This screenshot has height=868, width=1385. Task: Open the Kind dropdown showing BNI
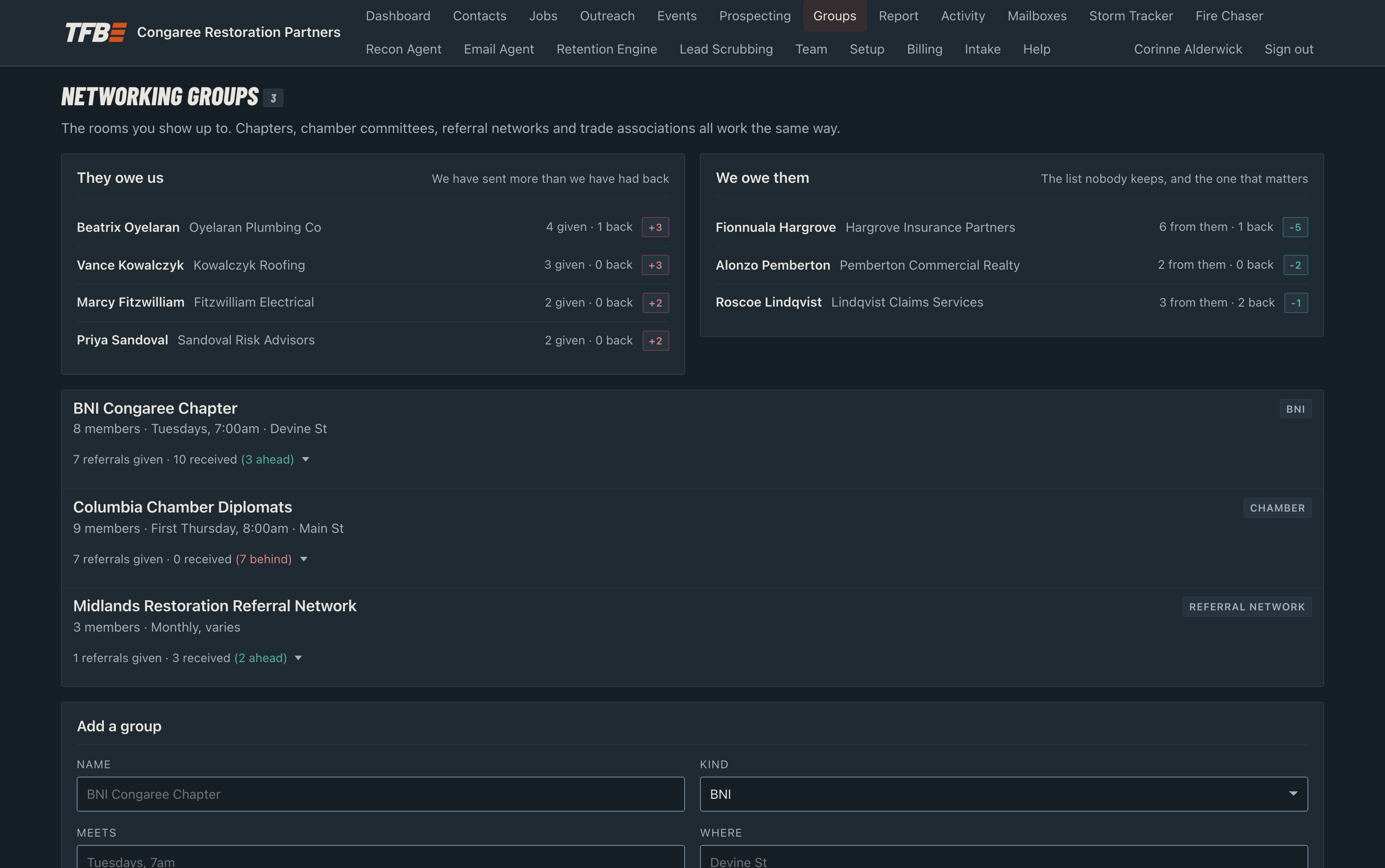1003,794
